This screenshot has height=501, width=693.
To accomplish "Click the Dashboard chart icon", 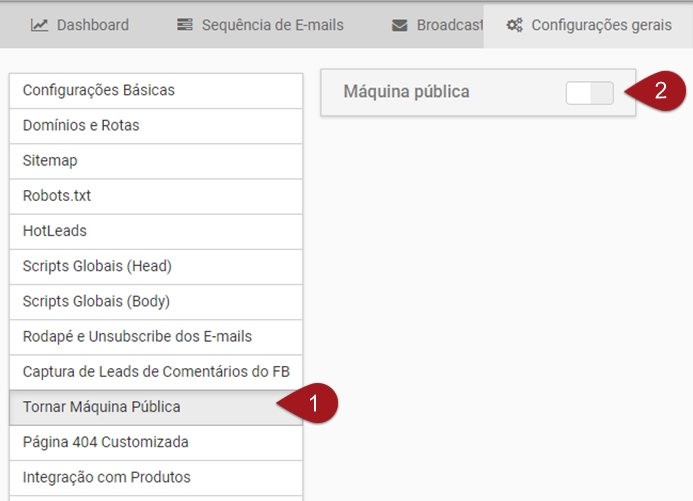I will 40,25.
